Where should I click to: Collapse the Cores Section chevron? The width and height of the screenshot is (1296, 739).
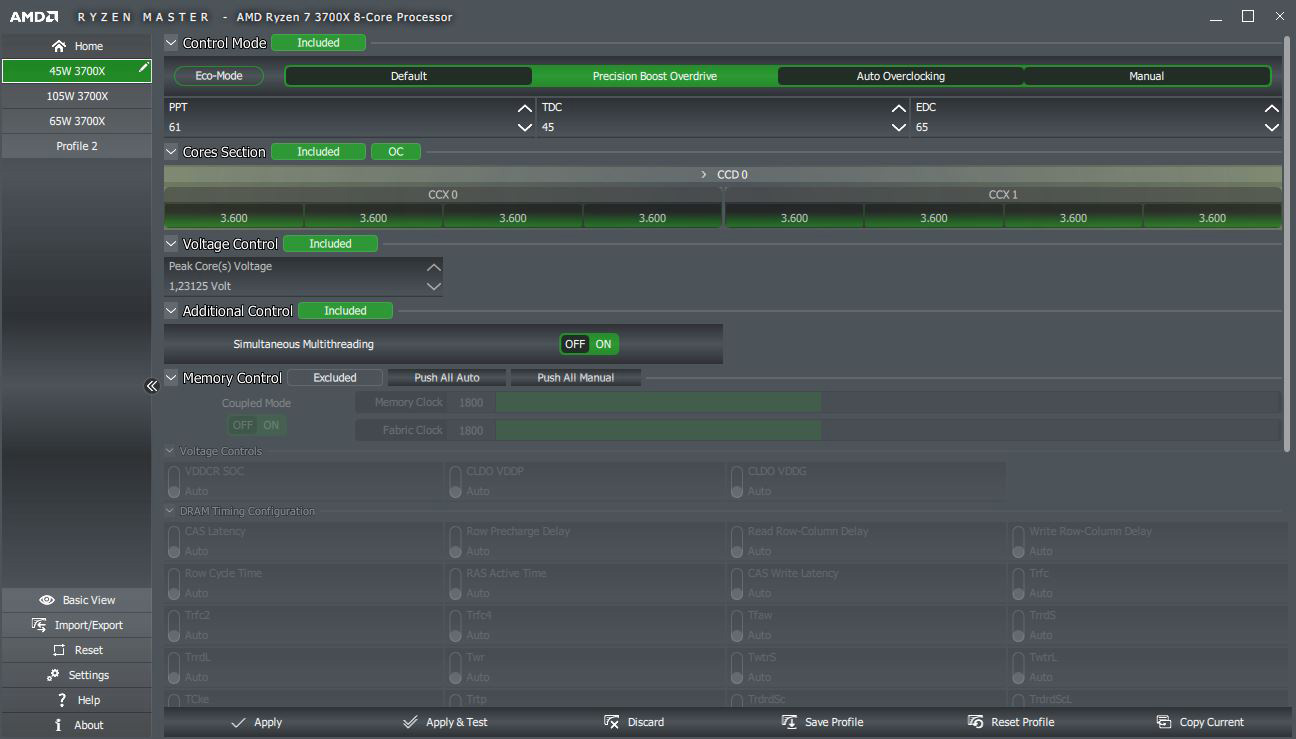(171, 152)
